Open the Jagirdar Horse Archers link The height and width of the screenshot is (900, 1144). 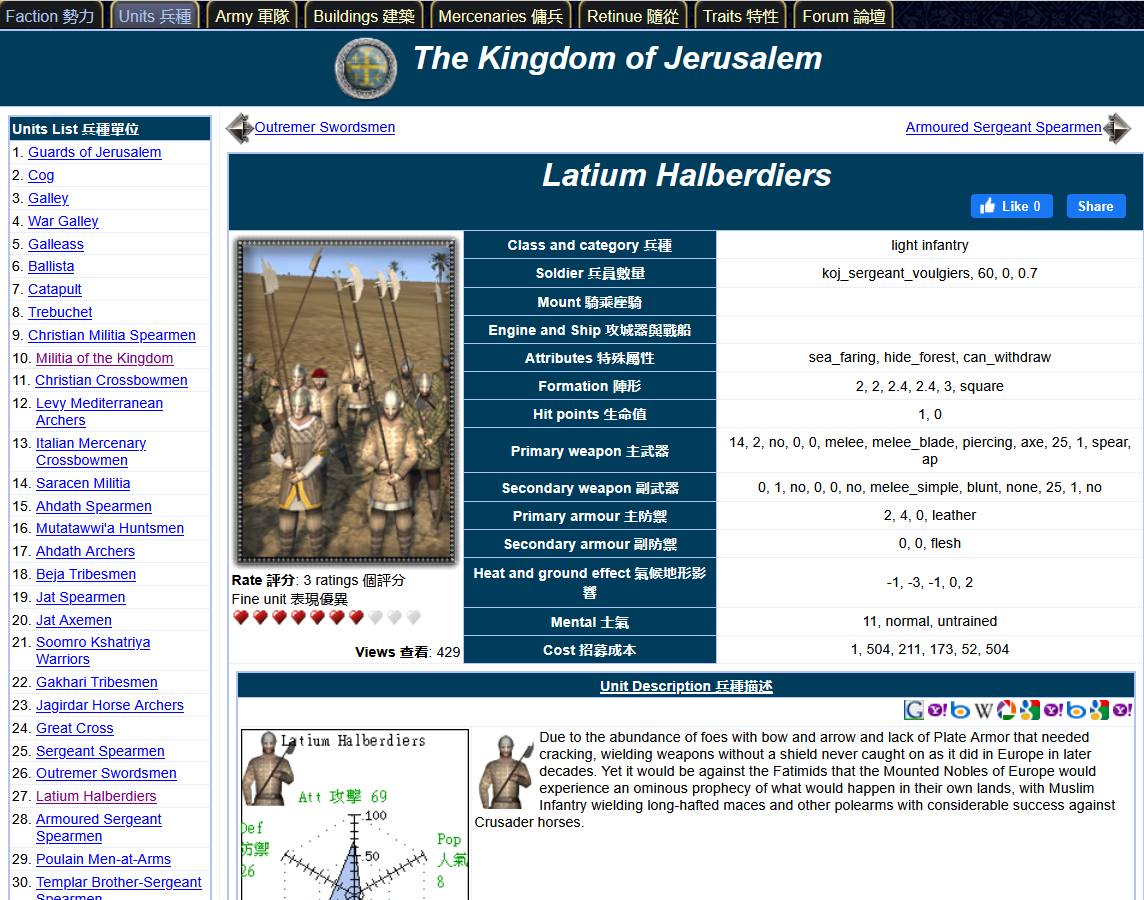tap(110, 705)
